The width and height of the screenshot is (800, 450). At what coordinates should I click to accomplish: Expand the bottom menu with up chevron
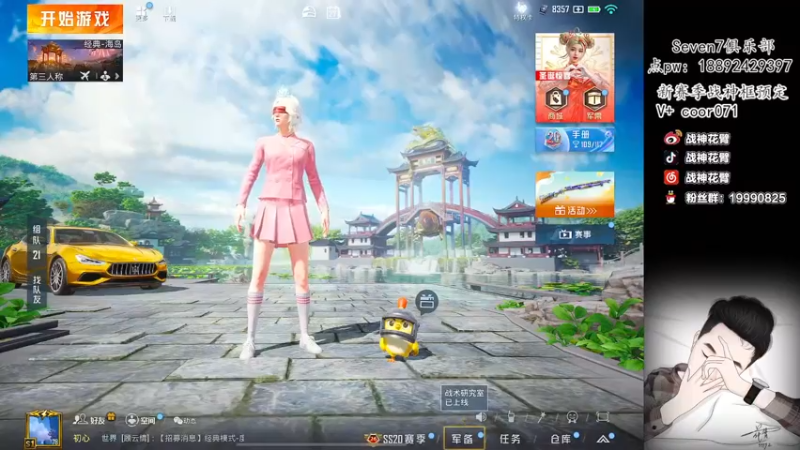point(603,438)
